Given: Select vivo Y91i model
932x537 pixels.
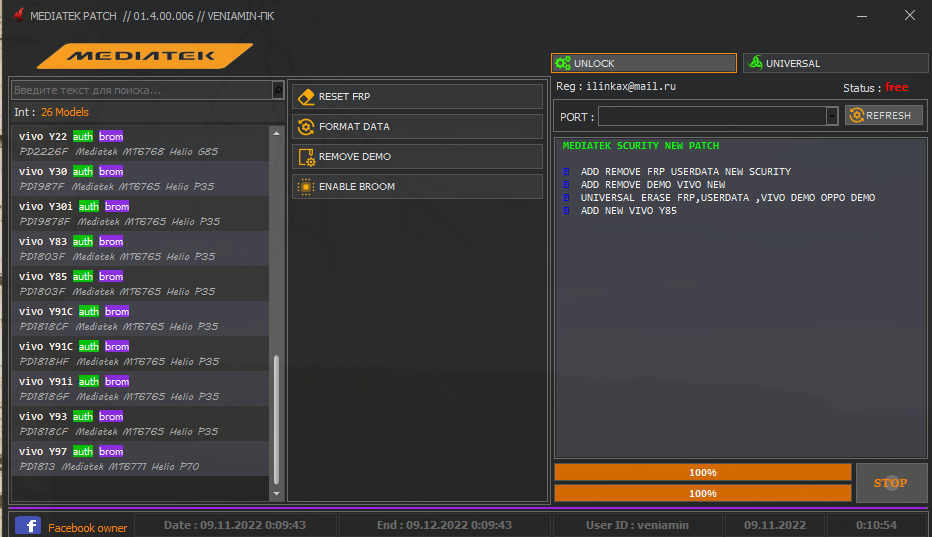Looking at the screenshot, I should [x=140, y=389].
